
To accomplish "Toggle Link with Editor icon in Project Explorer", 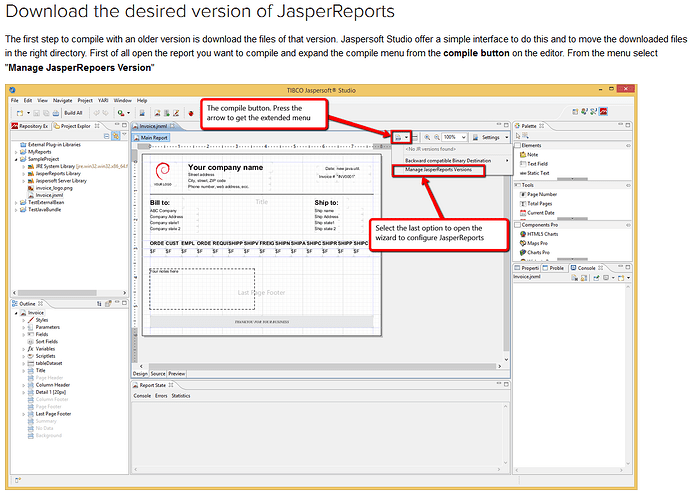I will 115,136.
